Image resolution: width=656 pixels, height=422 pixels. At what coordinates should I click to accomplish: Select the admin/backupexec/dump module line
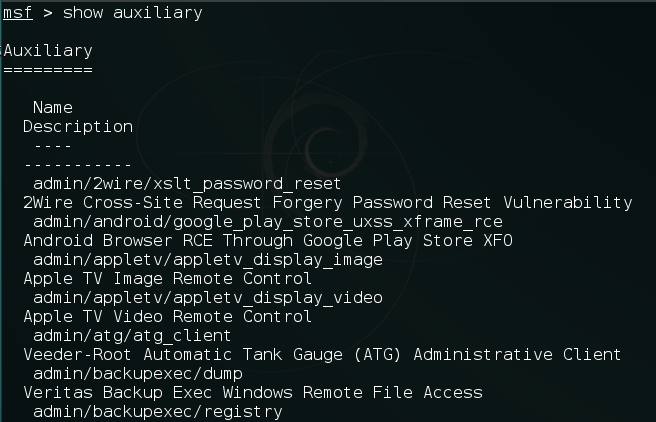[x=138, y=374]
